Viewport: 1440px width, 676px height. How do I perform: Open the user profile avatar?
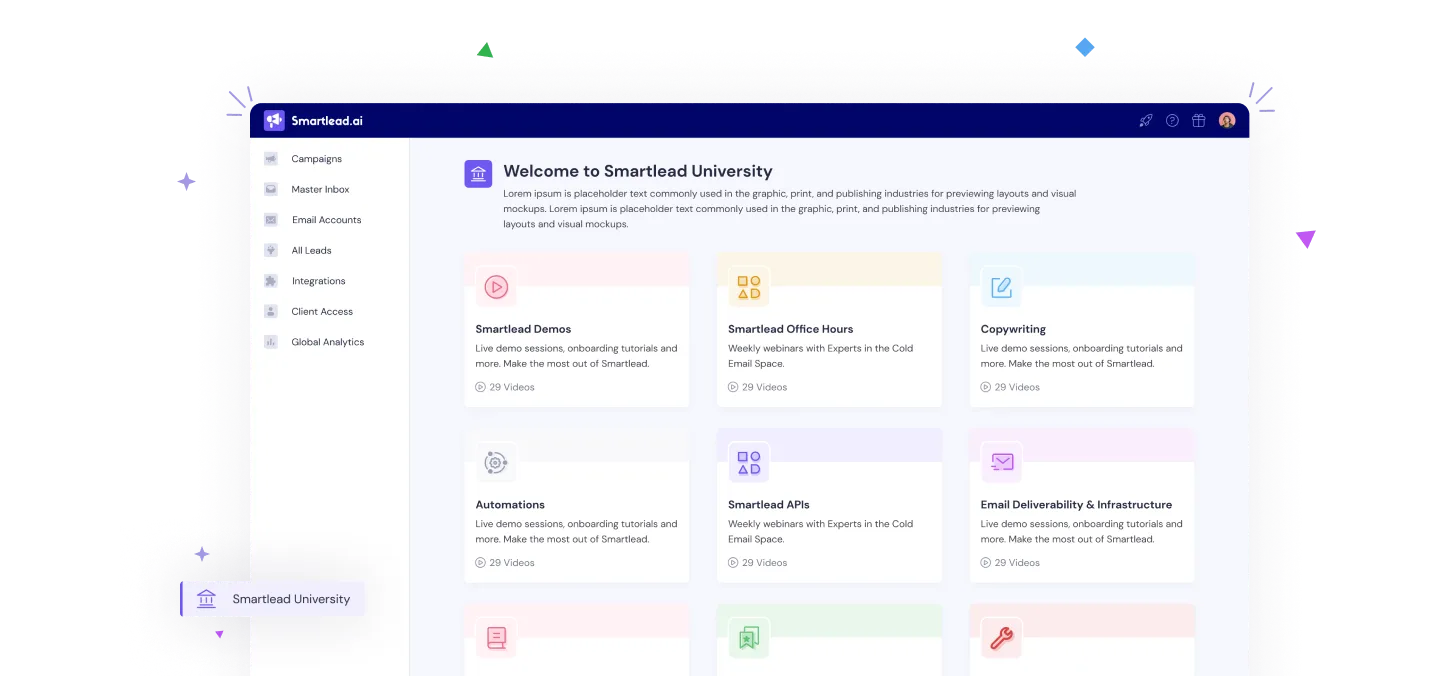1227,120
